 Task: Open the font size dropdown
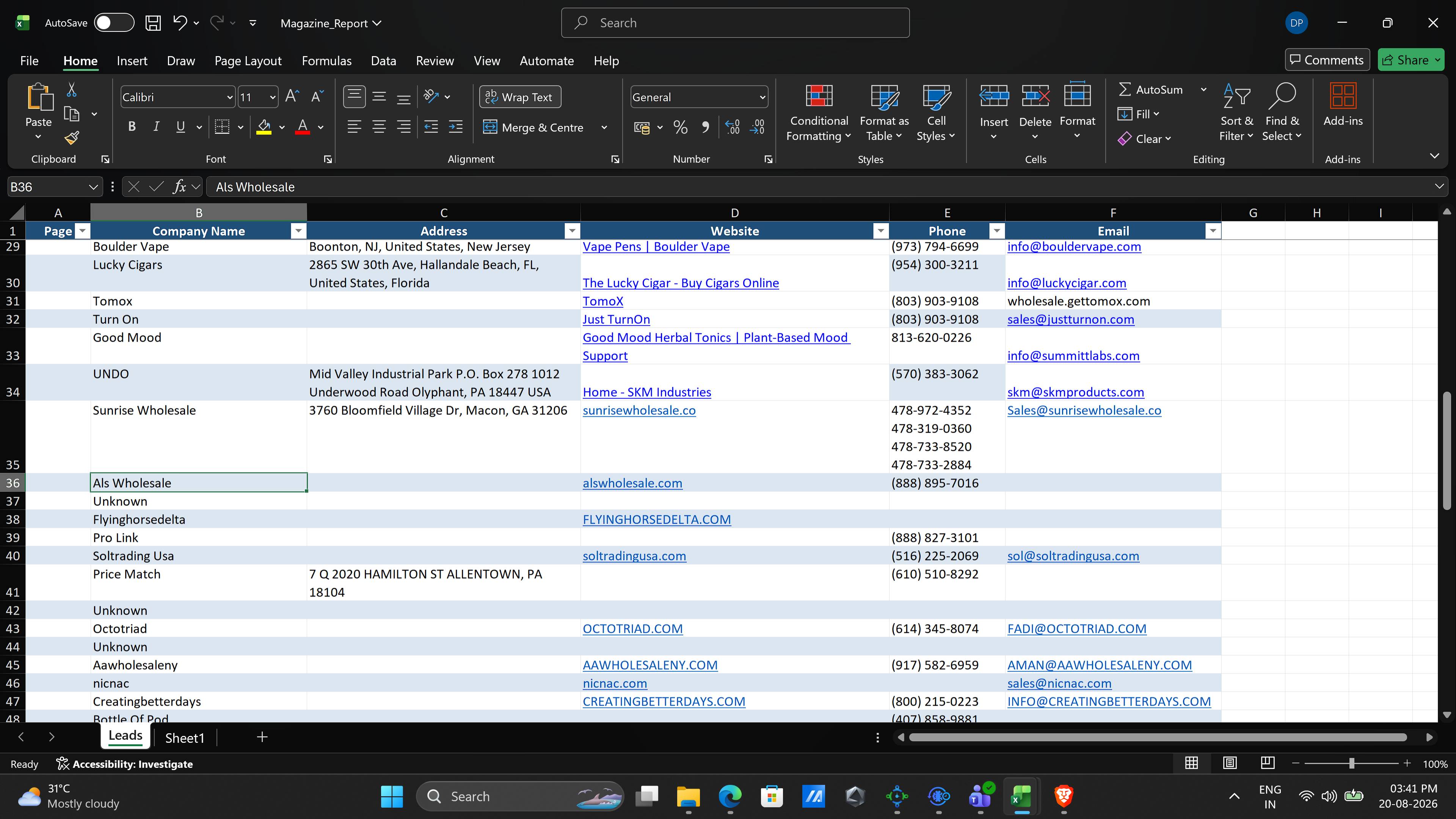point(273,97)
